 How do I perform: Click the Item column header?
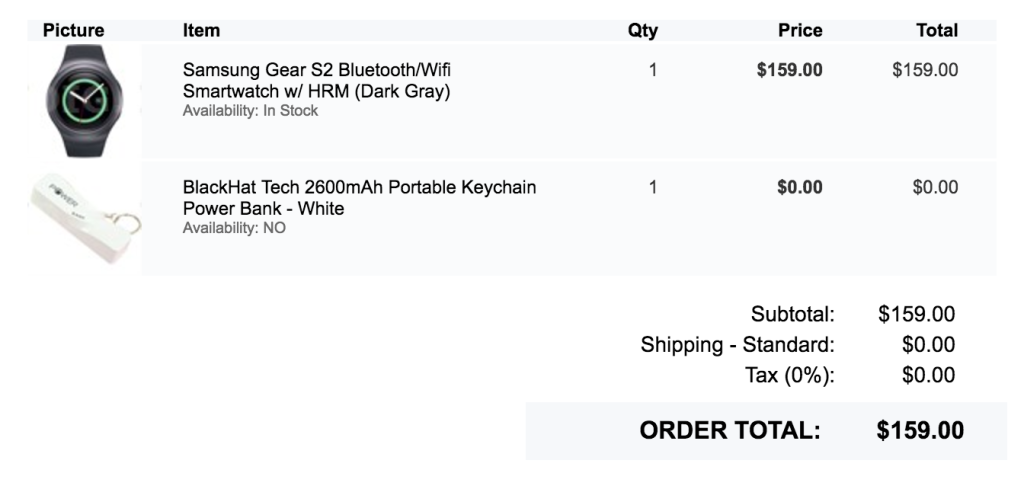pyautogui.click(x=202, y=31)
